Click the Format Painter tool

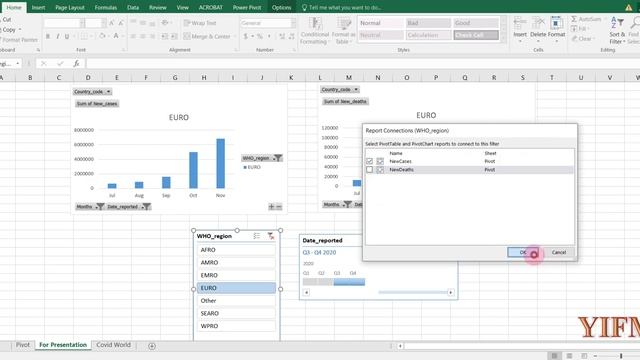(x=19, y=40)
